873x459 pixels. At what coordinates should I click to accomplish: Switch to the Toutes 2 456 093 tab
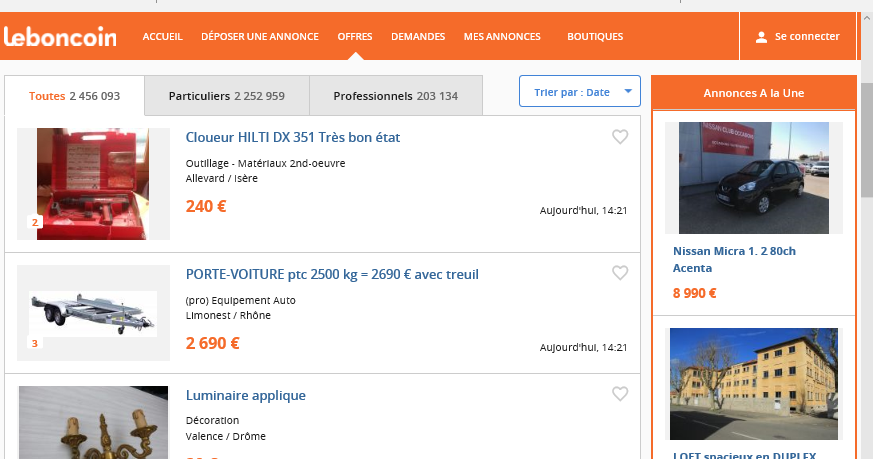(x=75, y=96)
